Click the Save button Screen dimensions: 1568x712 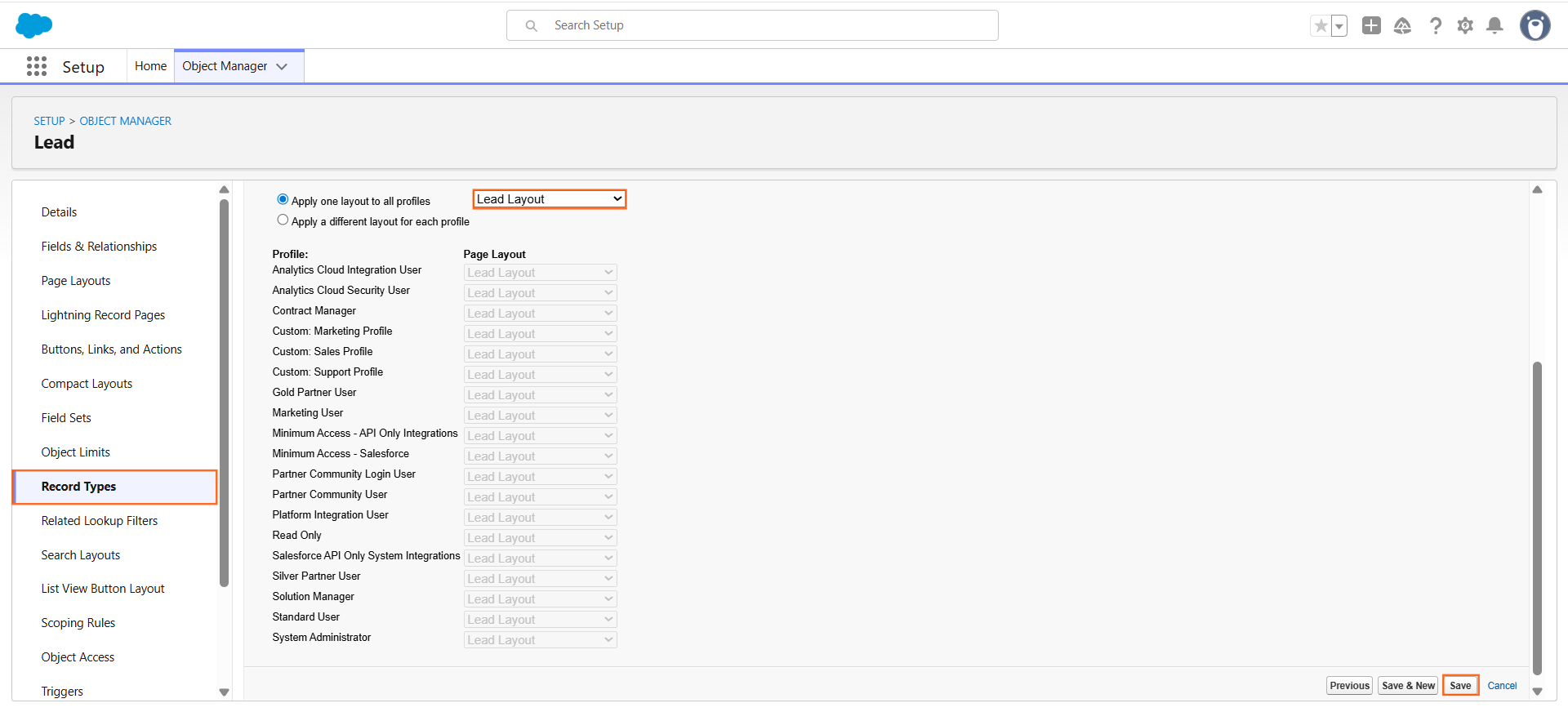(x=1460, y=686)
